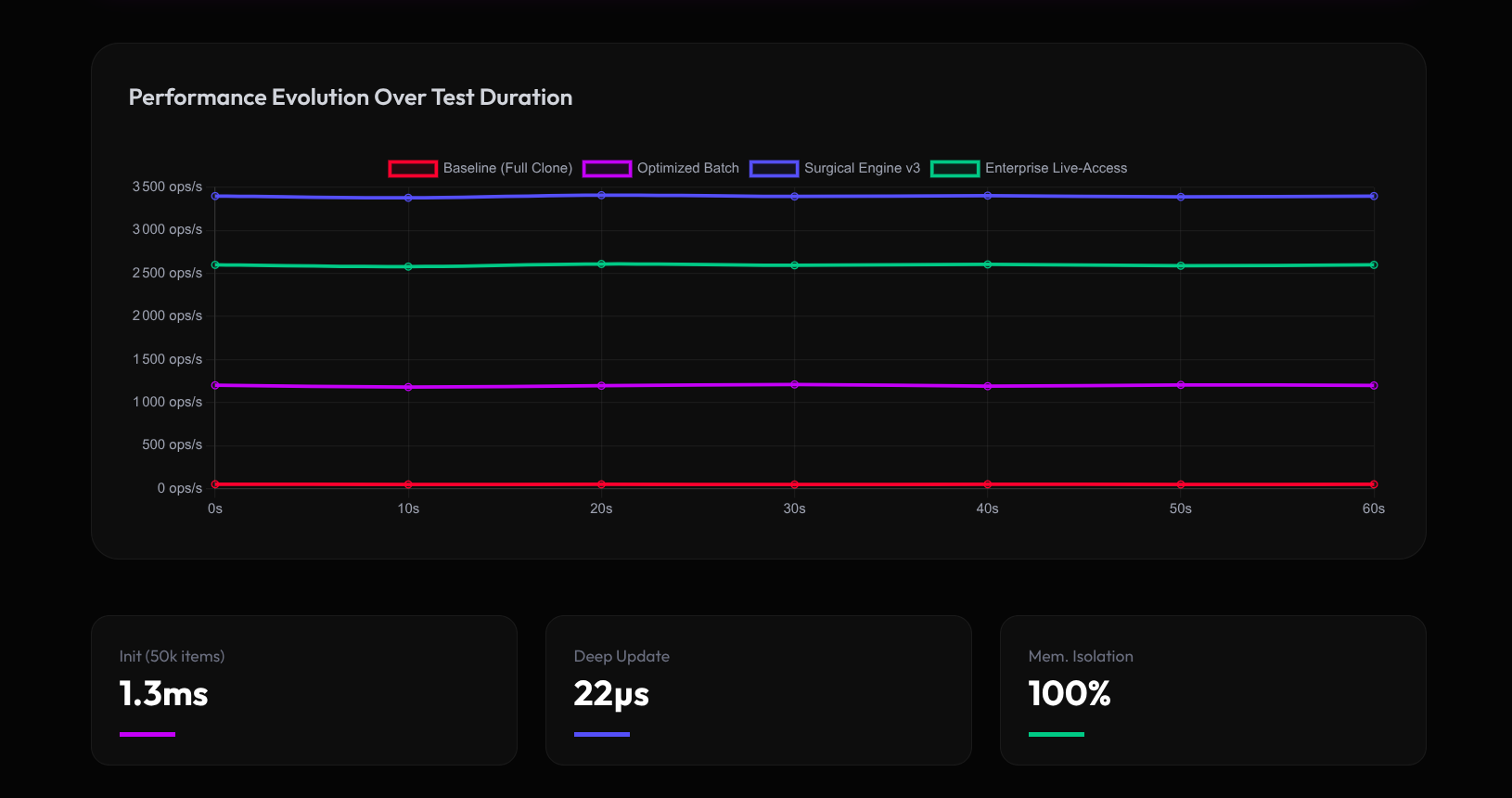The image size is (1512, 798).
Task: Click the green Enterprise Live-Access legend swatch
Action: click(955, 169)
